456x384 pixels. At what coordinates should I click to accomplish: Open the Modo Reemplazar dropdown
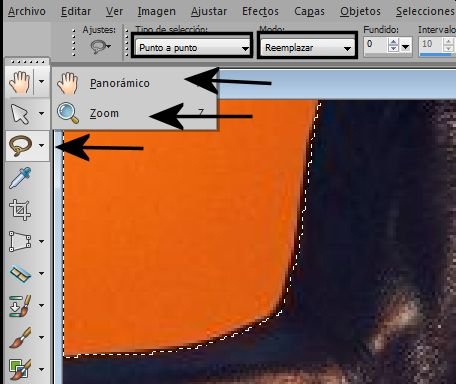click(x=307, y=48)
